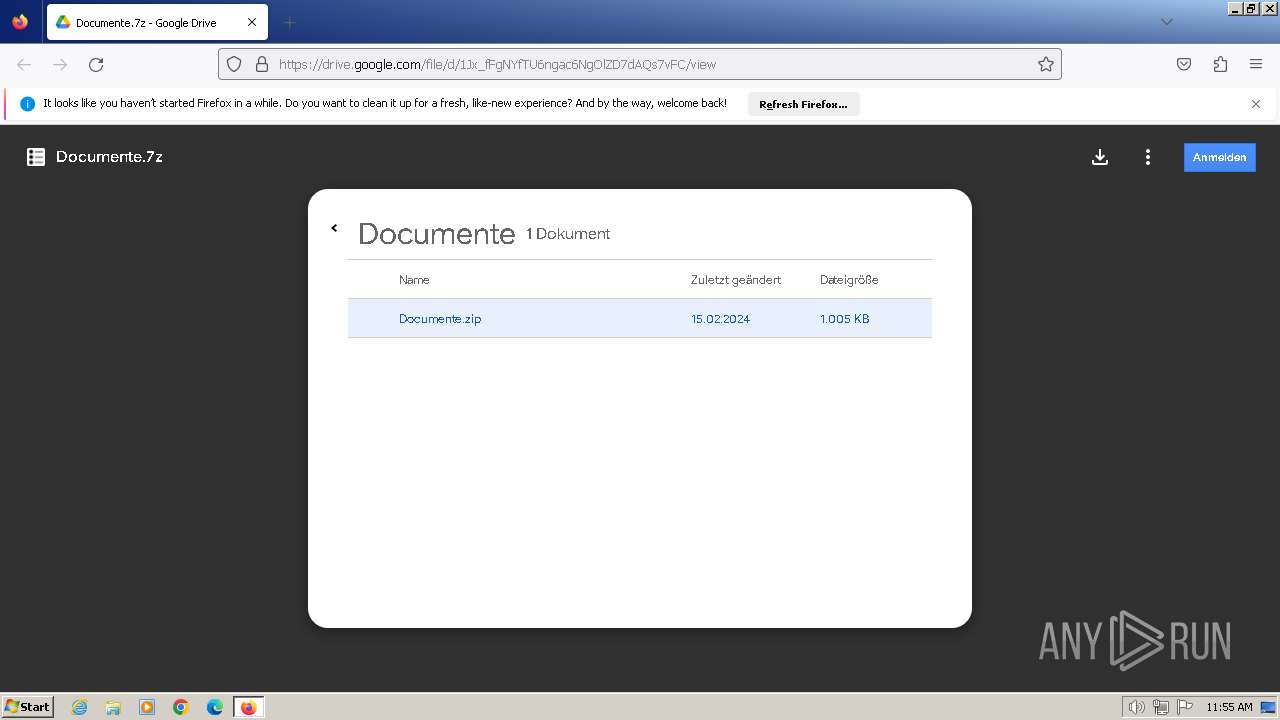Click the Refresh Firefox button
Viewport: 1280px width, 720px height.
pyautogui.click(x=803, y=104)
